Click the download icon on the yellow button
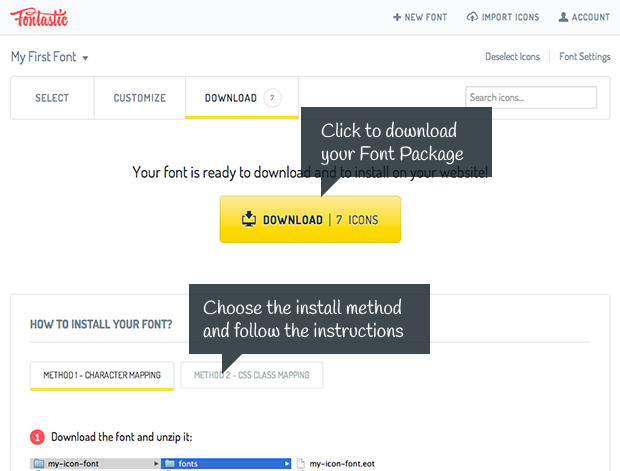 [x=249, y=219]
